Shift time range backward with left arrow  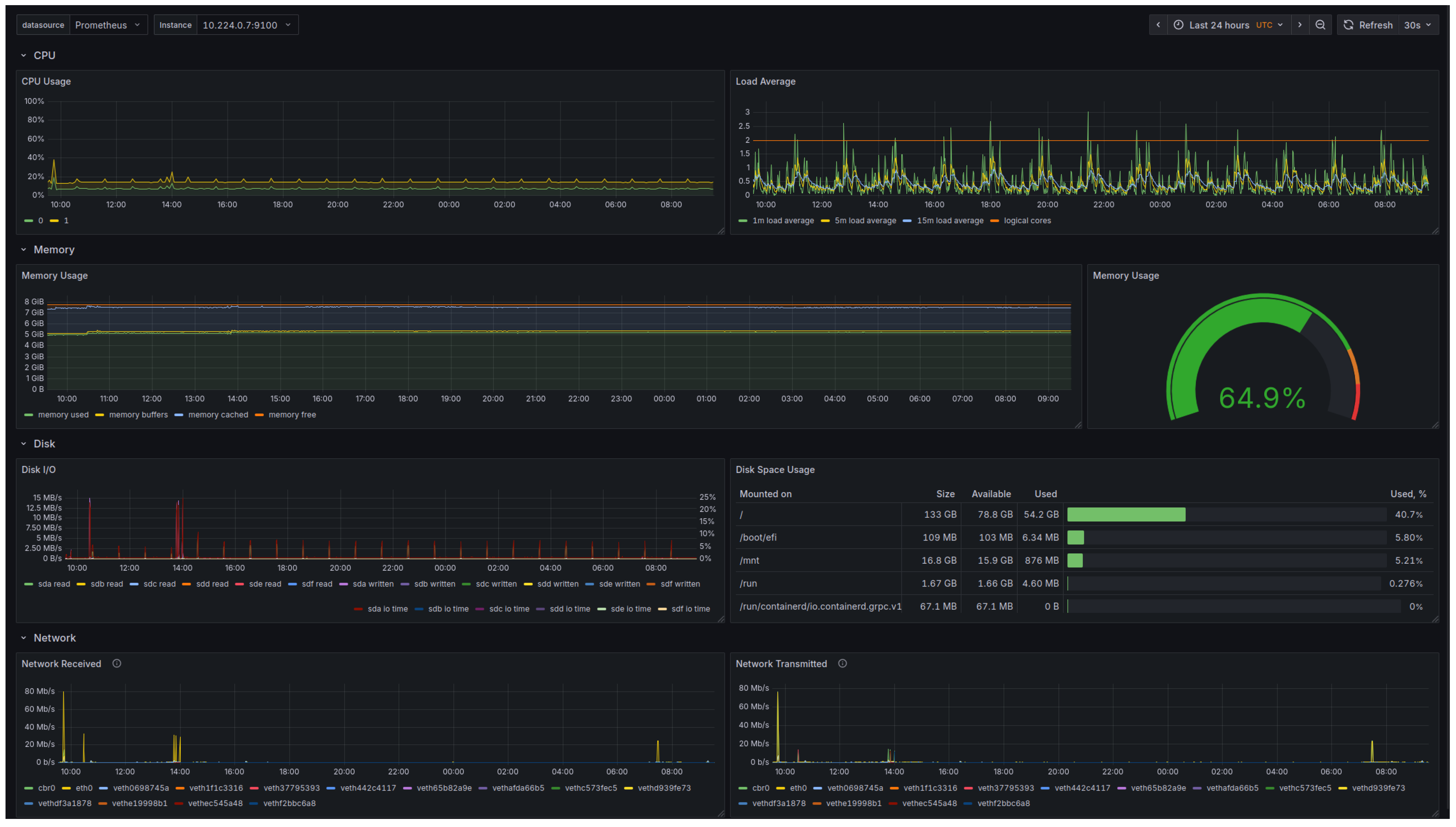[1158, 25]
